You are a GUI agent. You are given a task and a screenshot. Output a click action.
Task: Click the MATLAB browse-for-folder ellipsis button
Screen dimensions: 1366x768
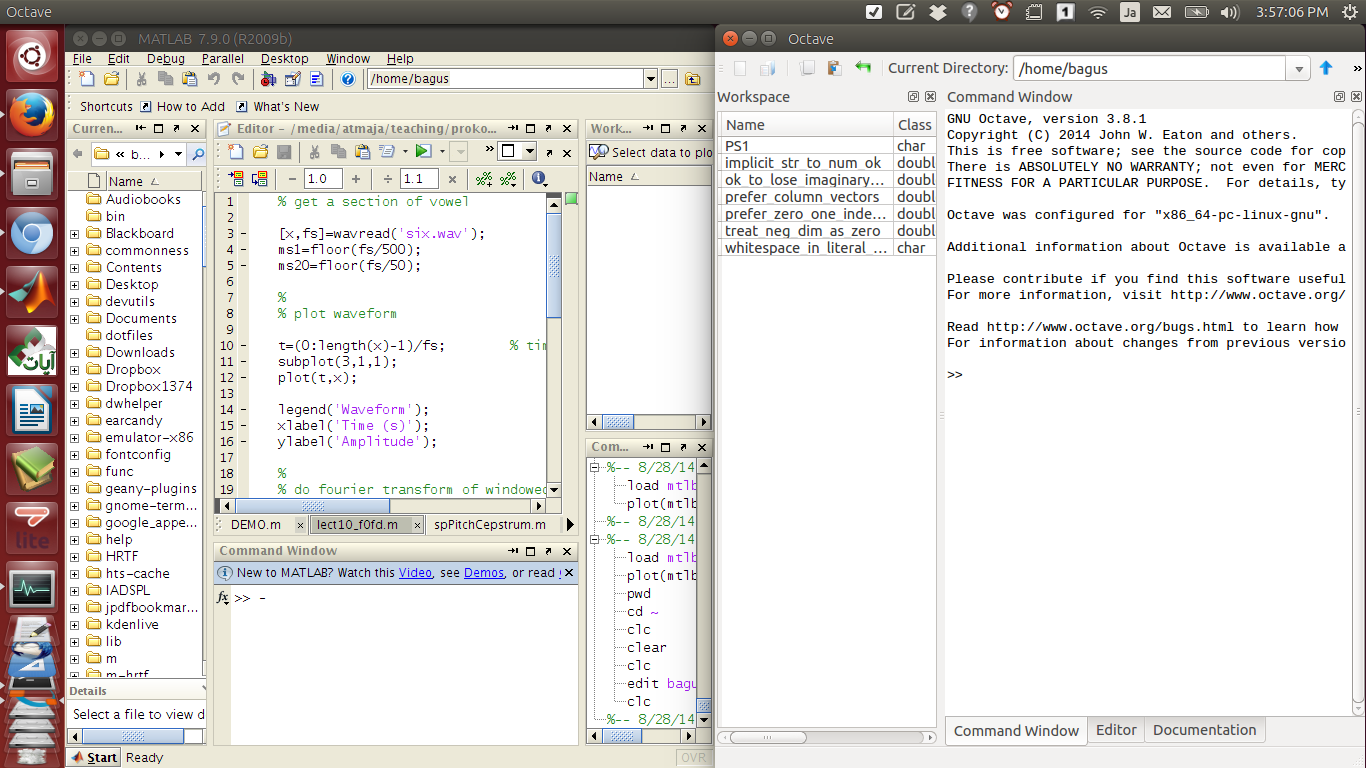point(670,80)
